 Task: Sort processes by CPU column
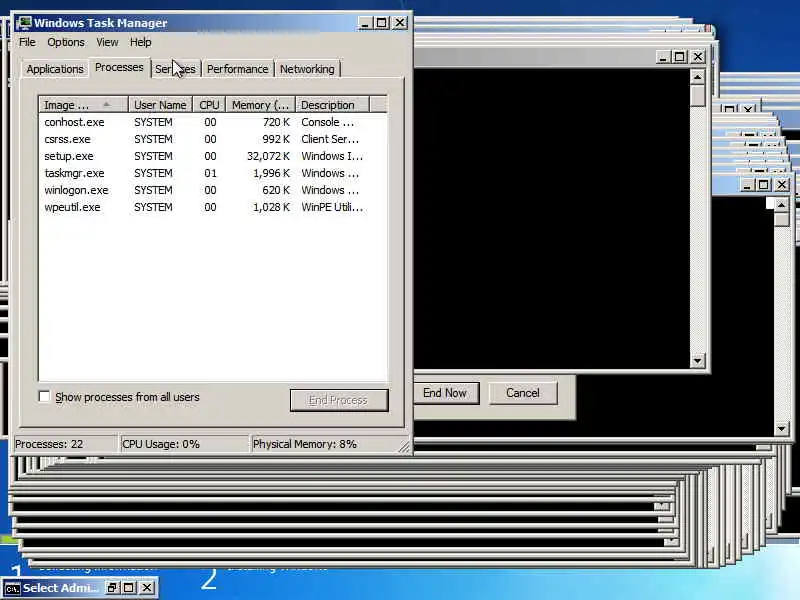click(209, 105)
